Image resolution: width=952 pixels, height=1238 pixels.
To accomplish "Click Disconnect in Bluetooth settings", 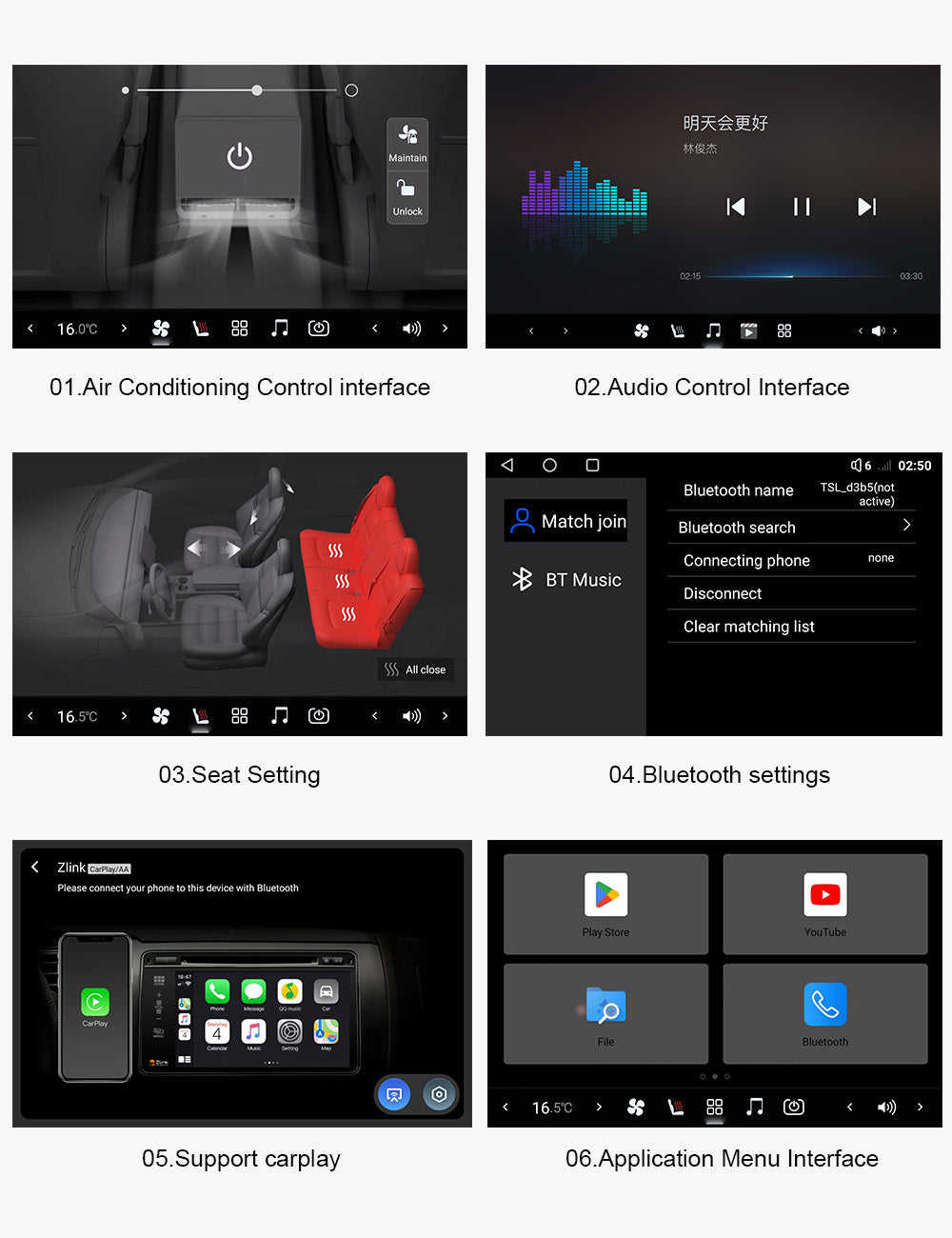I will click(723, 593).
